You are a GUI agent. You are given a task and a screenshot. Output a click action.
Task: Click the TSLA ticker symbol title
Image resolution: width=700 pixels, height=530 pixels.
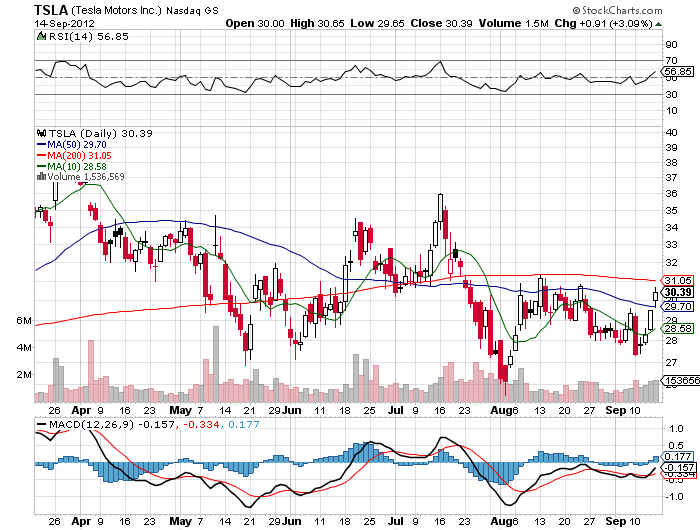tap(51, 10)
